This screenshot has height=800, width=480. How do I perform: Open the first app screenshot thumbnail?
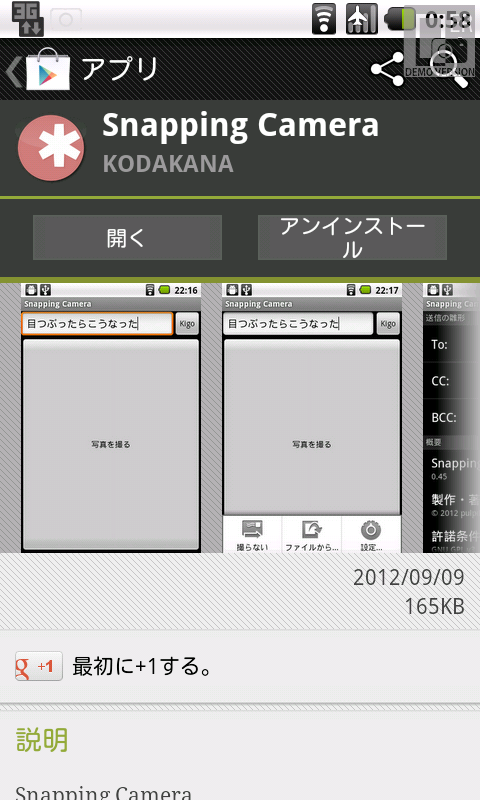tap(111, 418)
